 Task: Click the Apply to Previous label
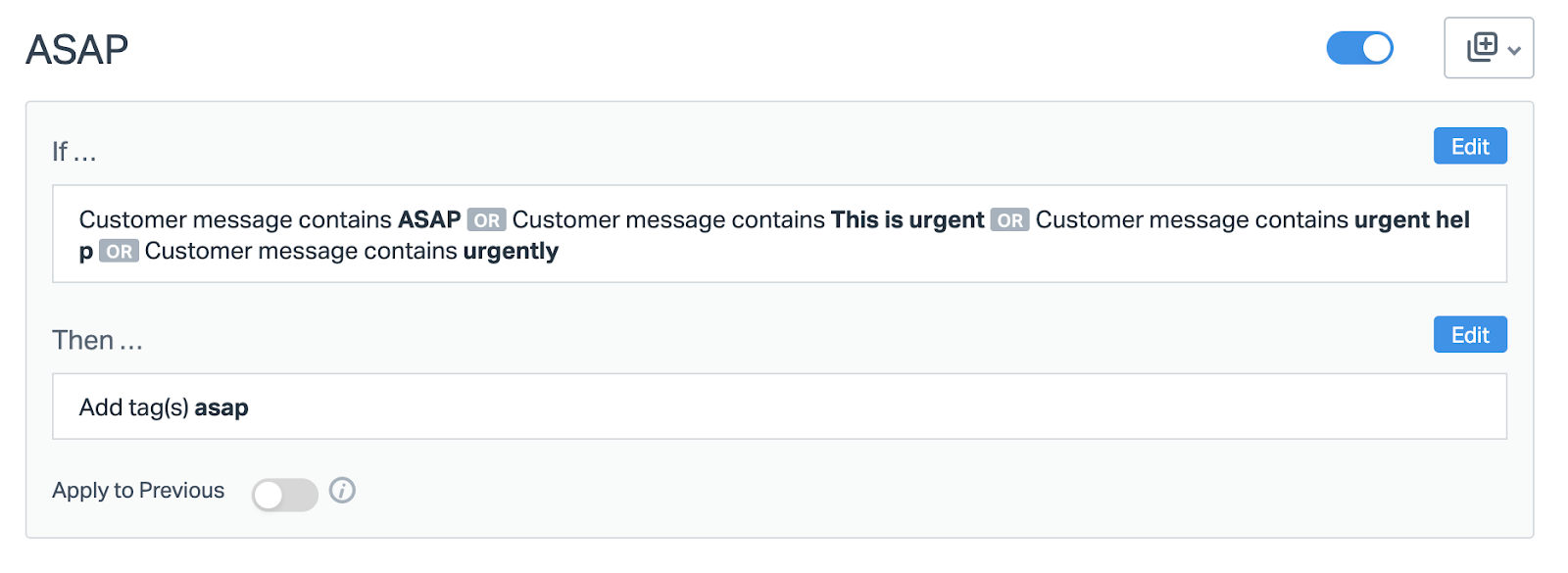[x=138, y=491]
